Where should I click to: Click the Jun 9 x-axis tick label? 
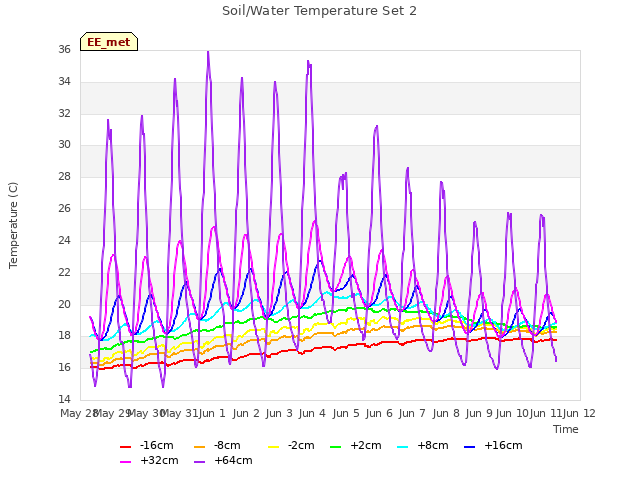tap(479, 413)
